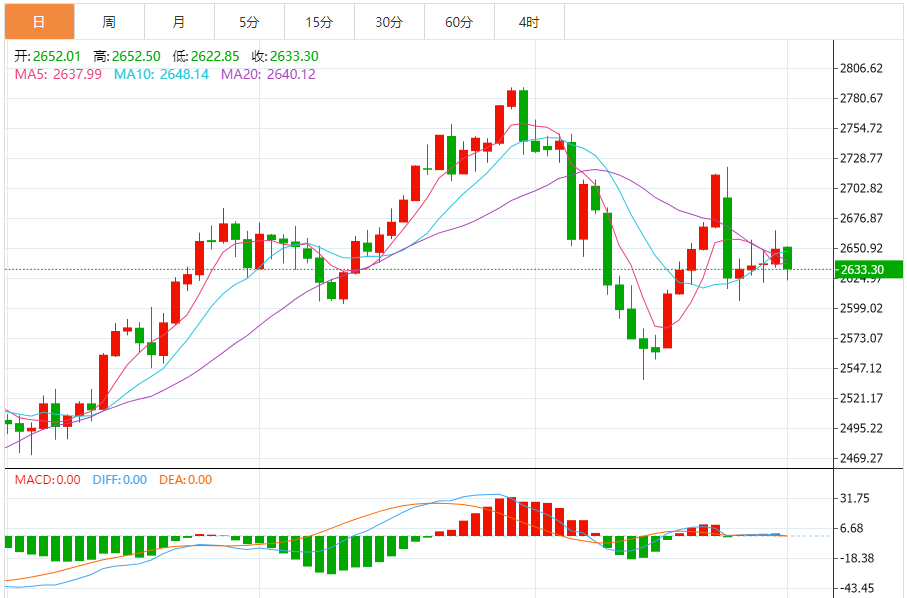The height and width of the screenshot is (598, 907).
Task: Click the 6.68 MACD axis label
Action: coord(851,529)
